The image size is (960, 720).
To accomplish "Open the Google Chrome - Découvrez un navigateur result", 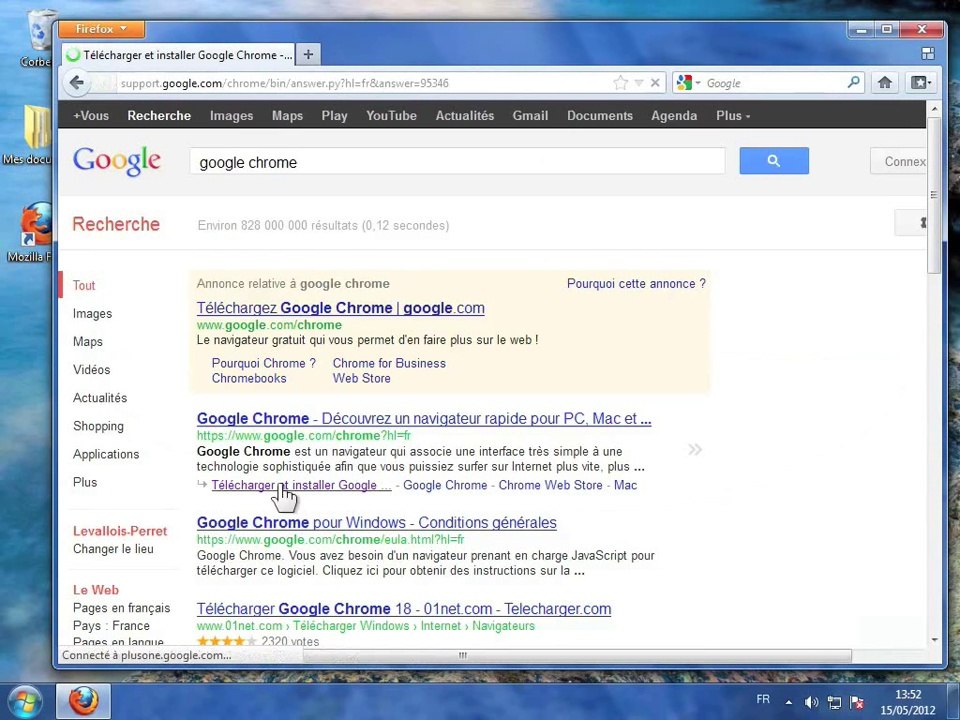I will [424, 419].
